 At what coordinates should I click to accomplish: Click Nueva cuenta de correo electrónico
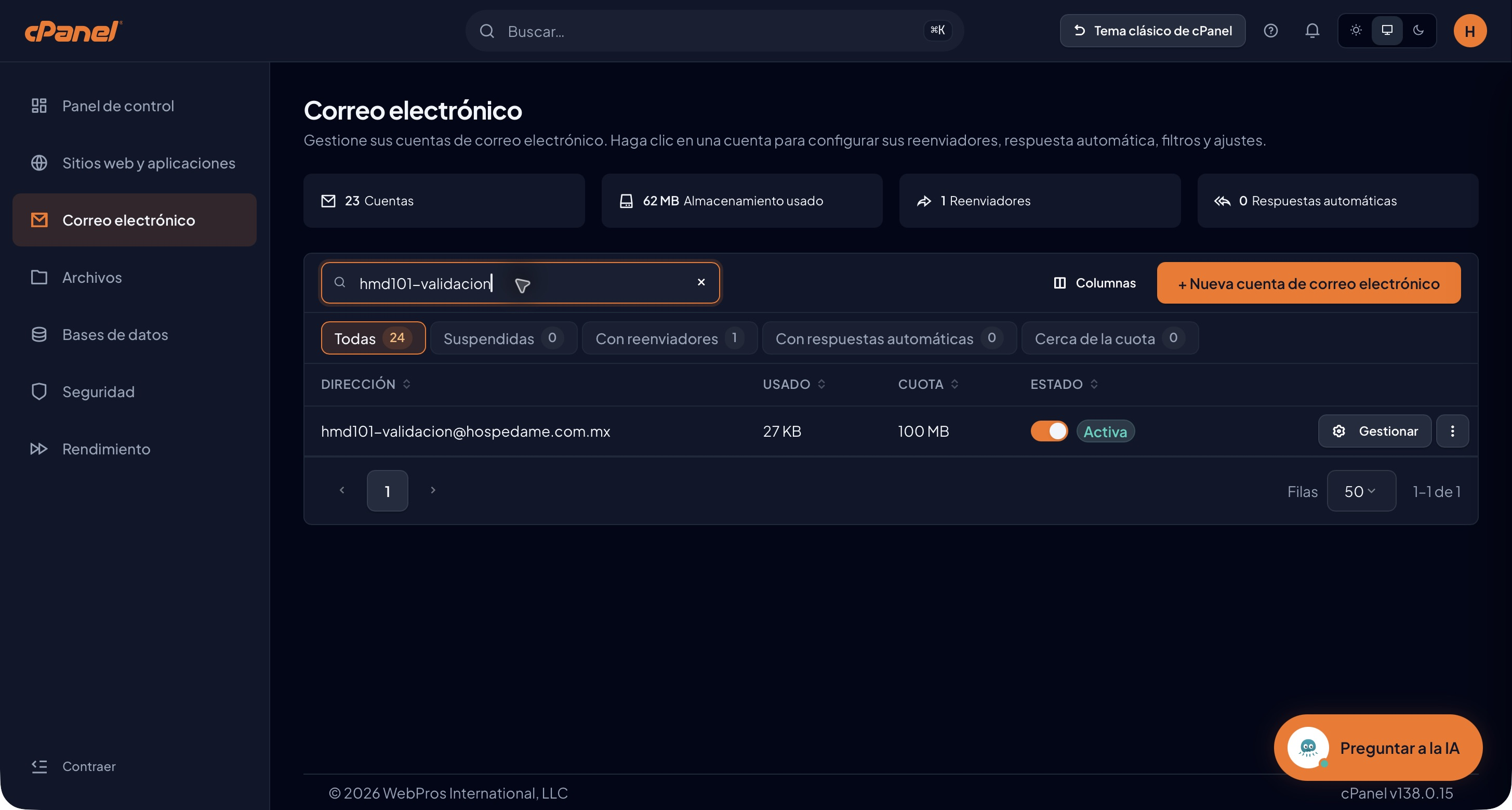coord(1308,283)
